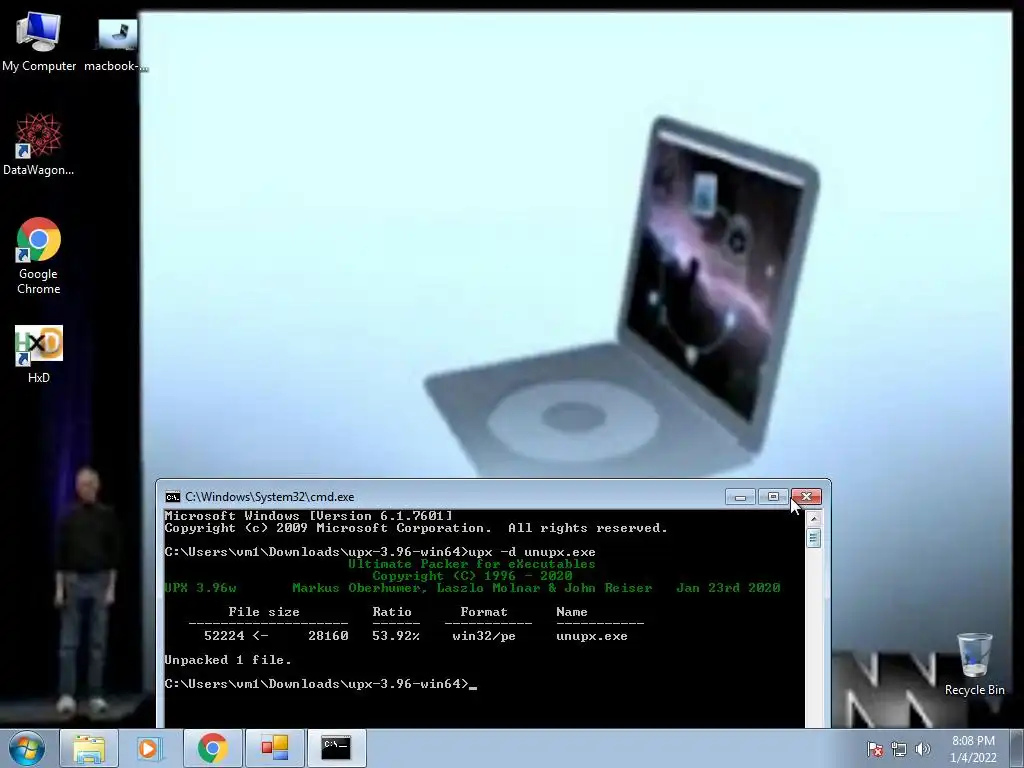Open the network tray icon

pos(899,749)
